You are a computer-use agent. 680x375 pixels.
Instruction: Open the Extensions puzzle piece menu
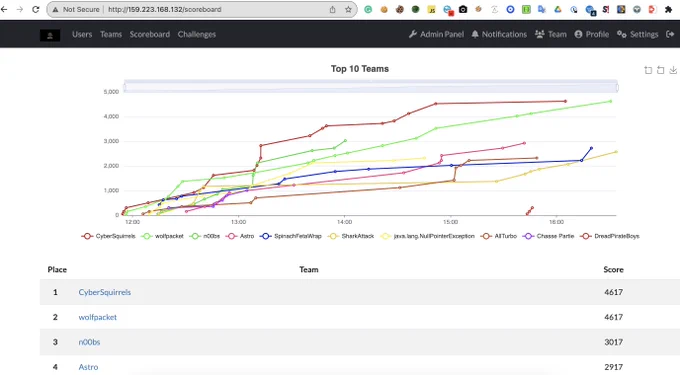pyautogui.click(x=668, y=9)
